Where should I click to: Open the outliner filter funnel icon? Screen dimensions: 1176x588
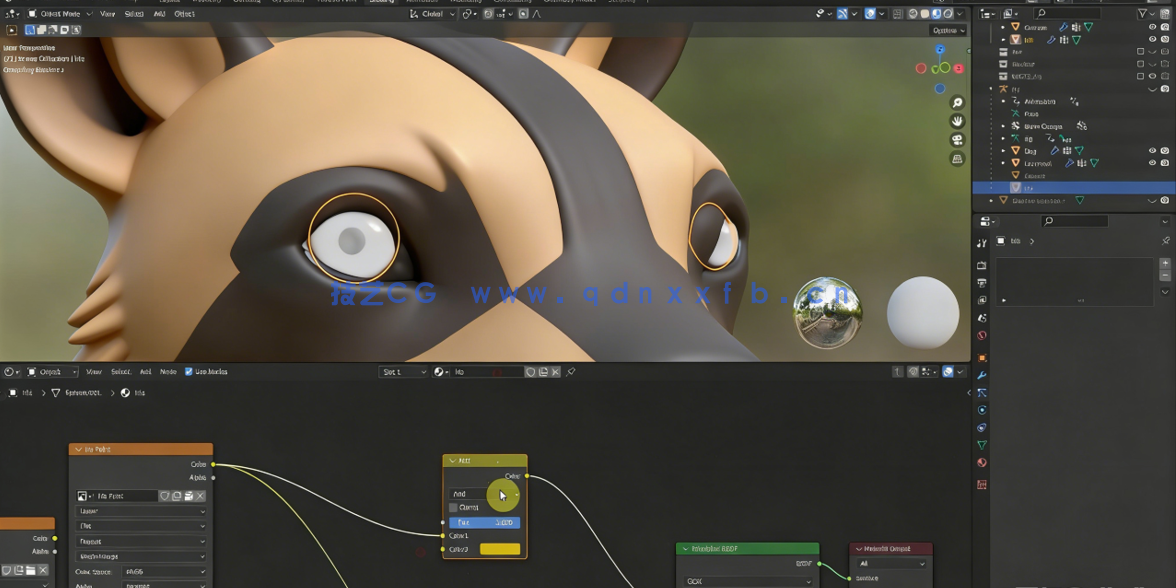(1142, 12)
